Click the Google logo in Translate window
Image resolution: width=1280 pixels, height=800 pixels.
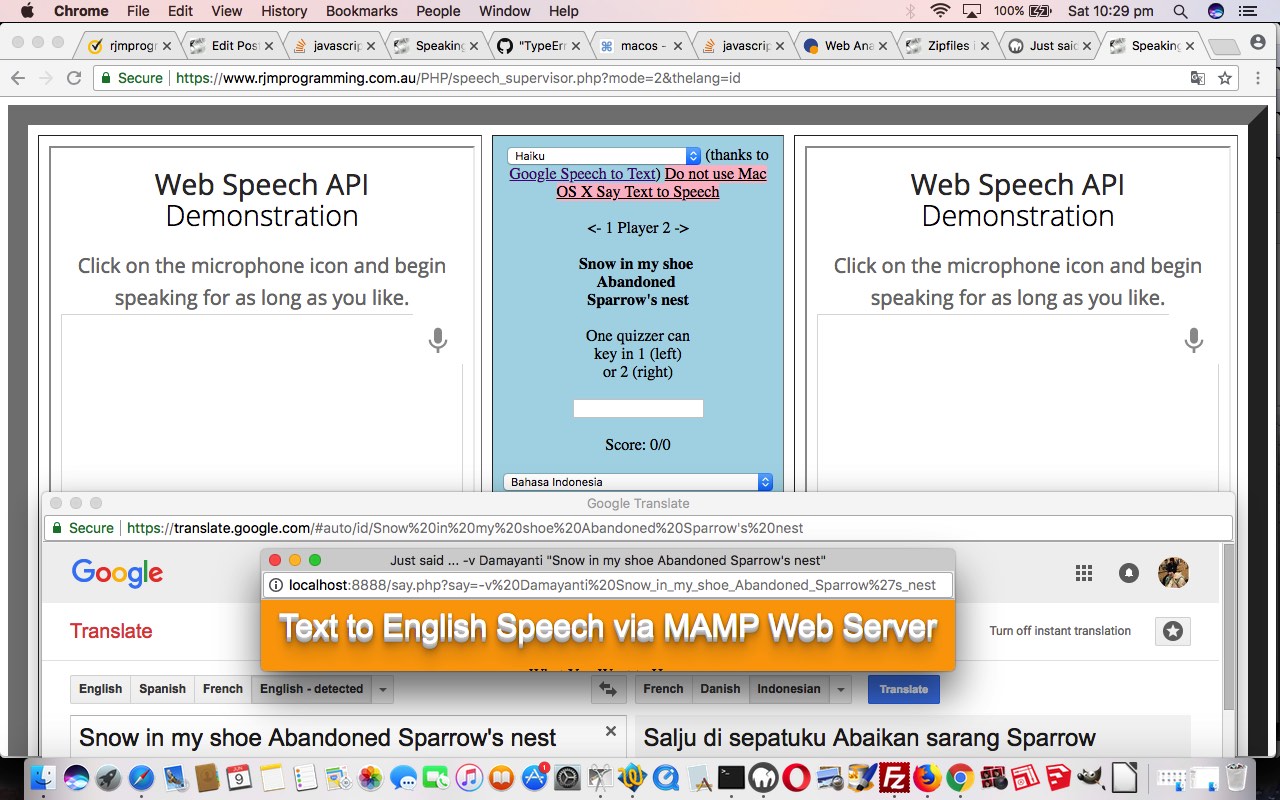(117, 573)
